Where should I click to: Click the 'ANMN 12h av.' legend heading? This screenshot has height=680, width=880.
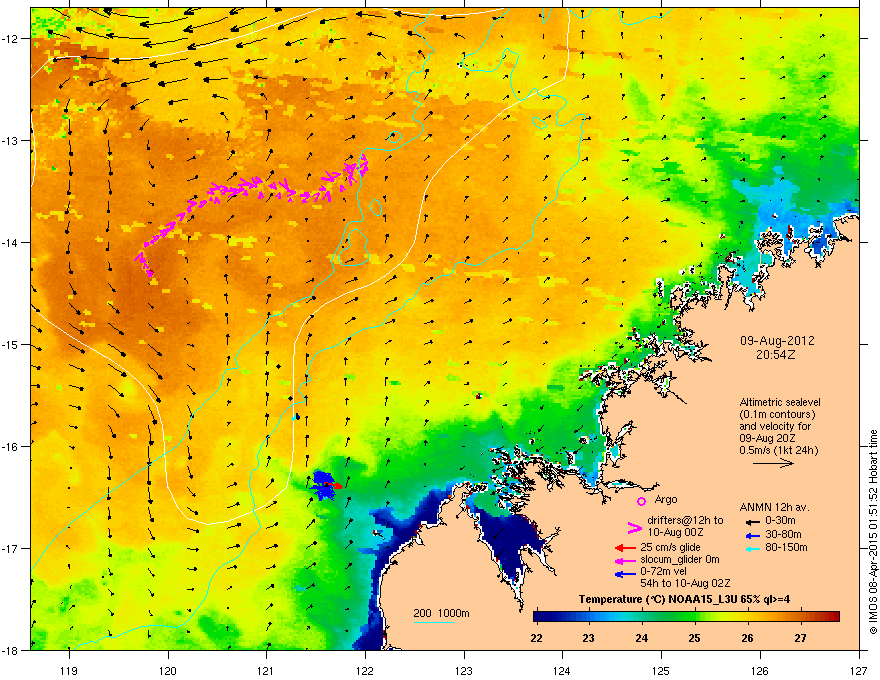click(x=774, y=507)
